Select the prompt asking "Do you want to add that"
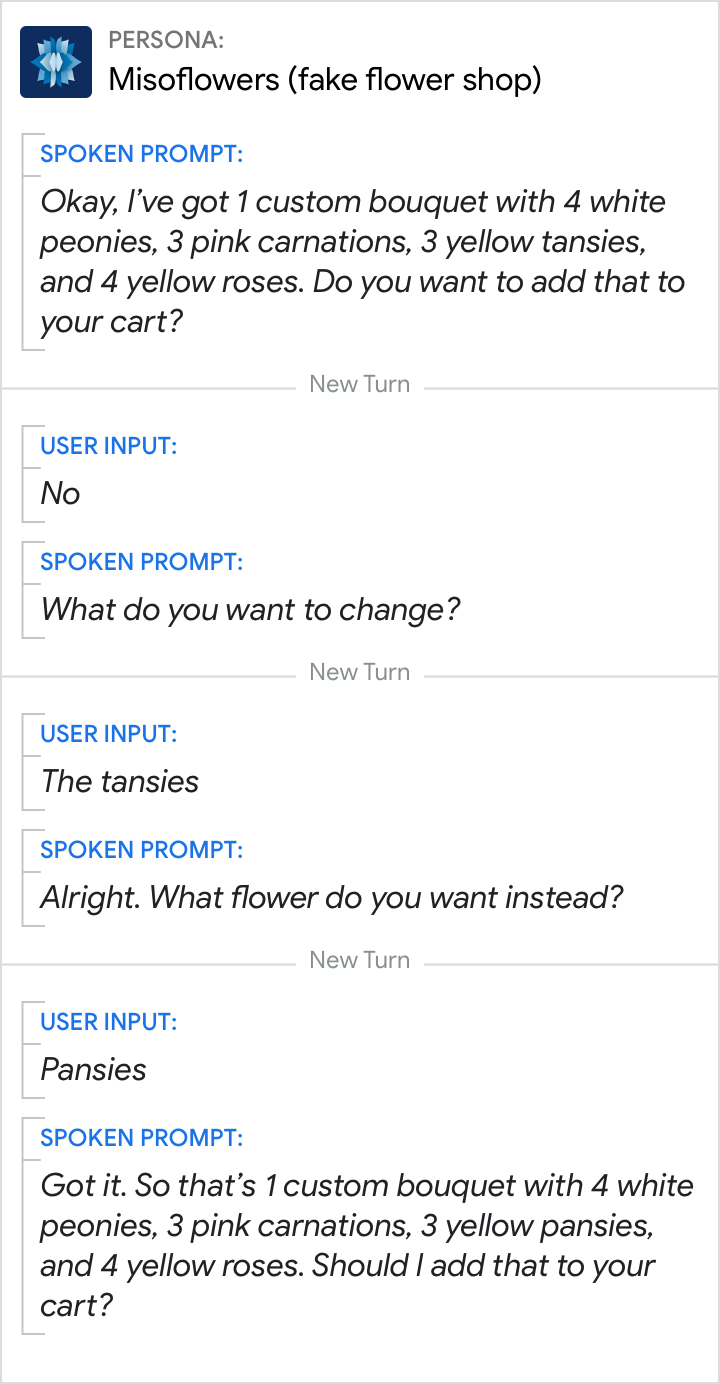The image size is (720, 1384). [x=362, y=261]
